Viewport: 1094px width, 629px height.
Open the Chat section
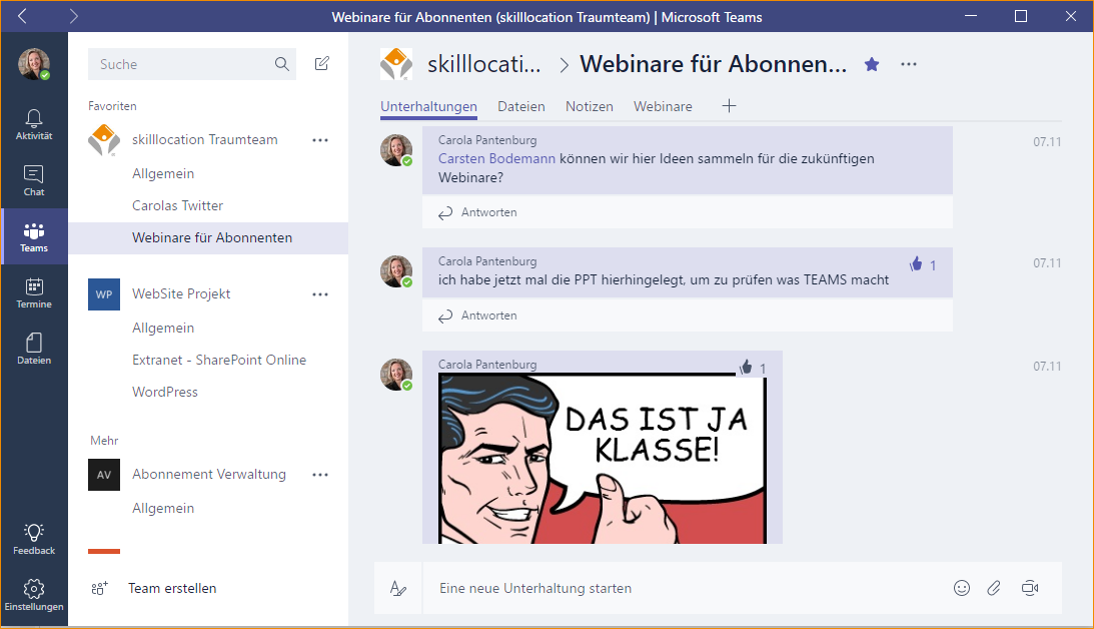pos(33,181)
